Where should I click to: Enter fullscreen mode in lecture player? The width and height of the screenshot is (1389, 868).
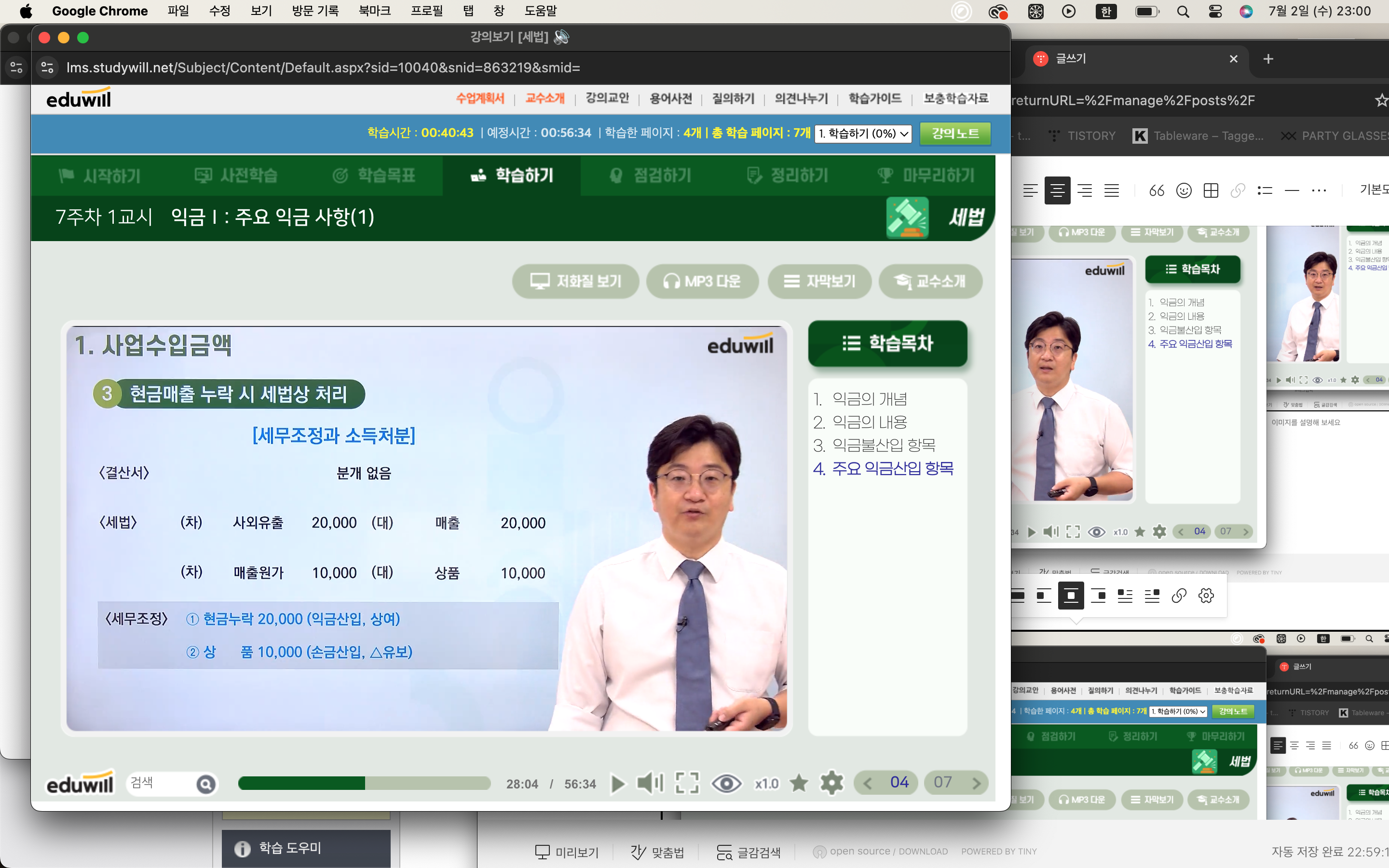[687, 783]
